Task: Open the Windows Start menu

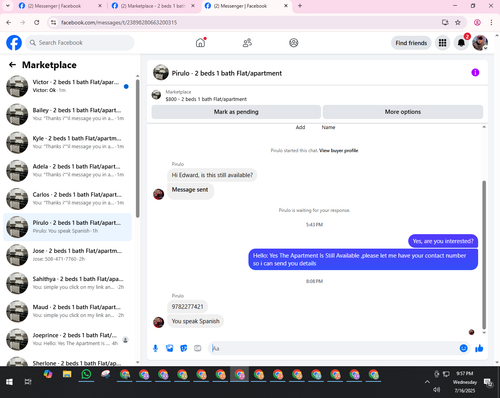Action: coord(9,382)
